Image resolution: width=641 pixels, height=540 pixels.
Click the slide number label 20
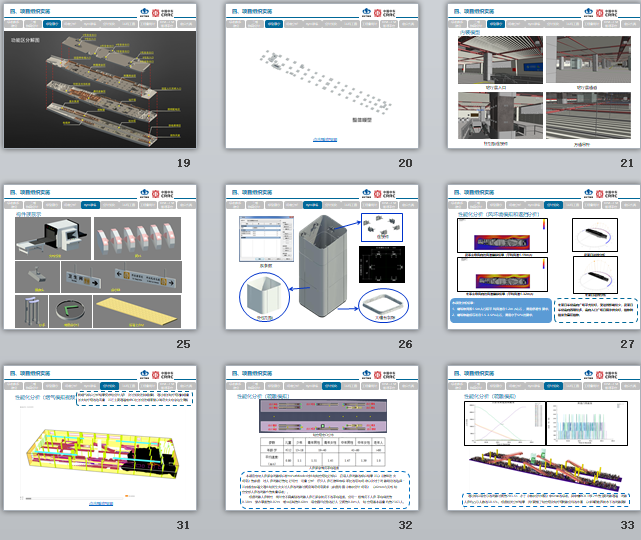tap(406, 163)
